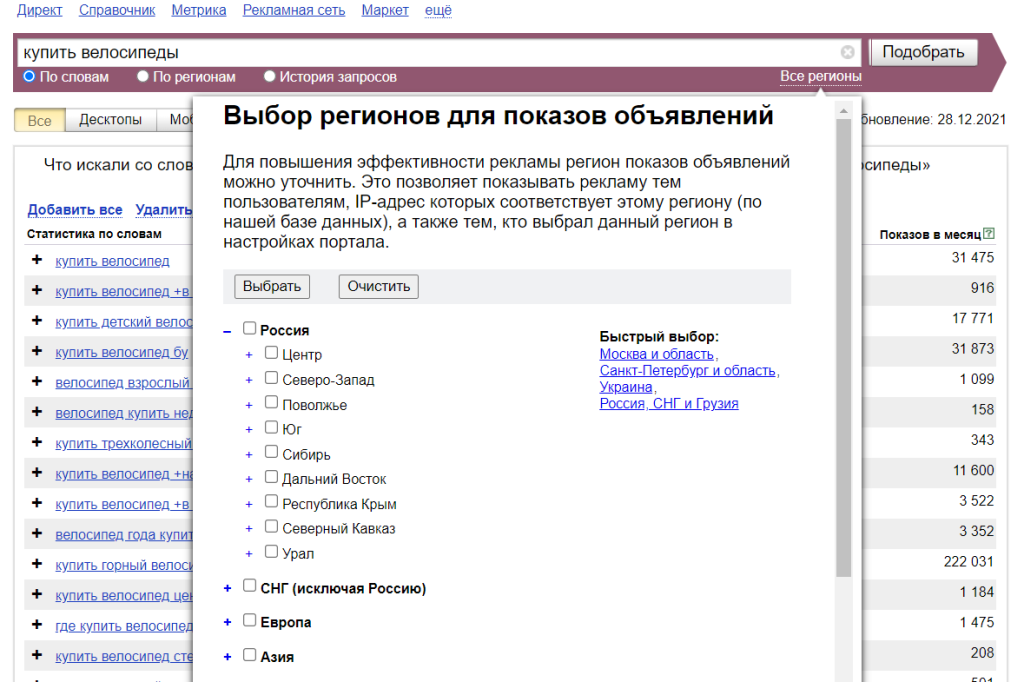The height and width of the screenshot is (682, 1024).
Task: Open the Метрика top menu link
Action: tap(198, 10)
